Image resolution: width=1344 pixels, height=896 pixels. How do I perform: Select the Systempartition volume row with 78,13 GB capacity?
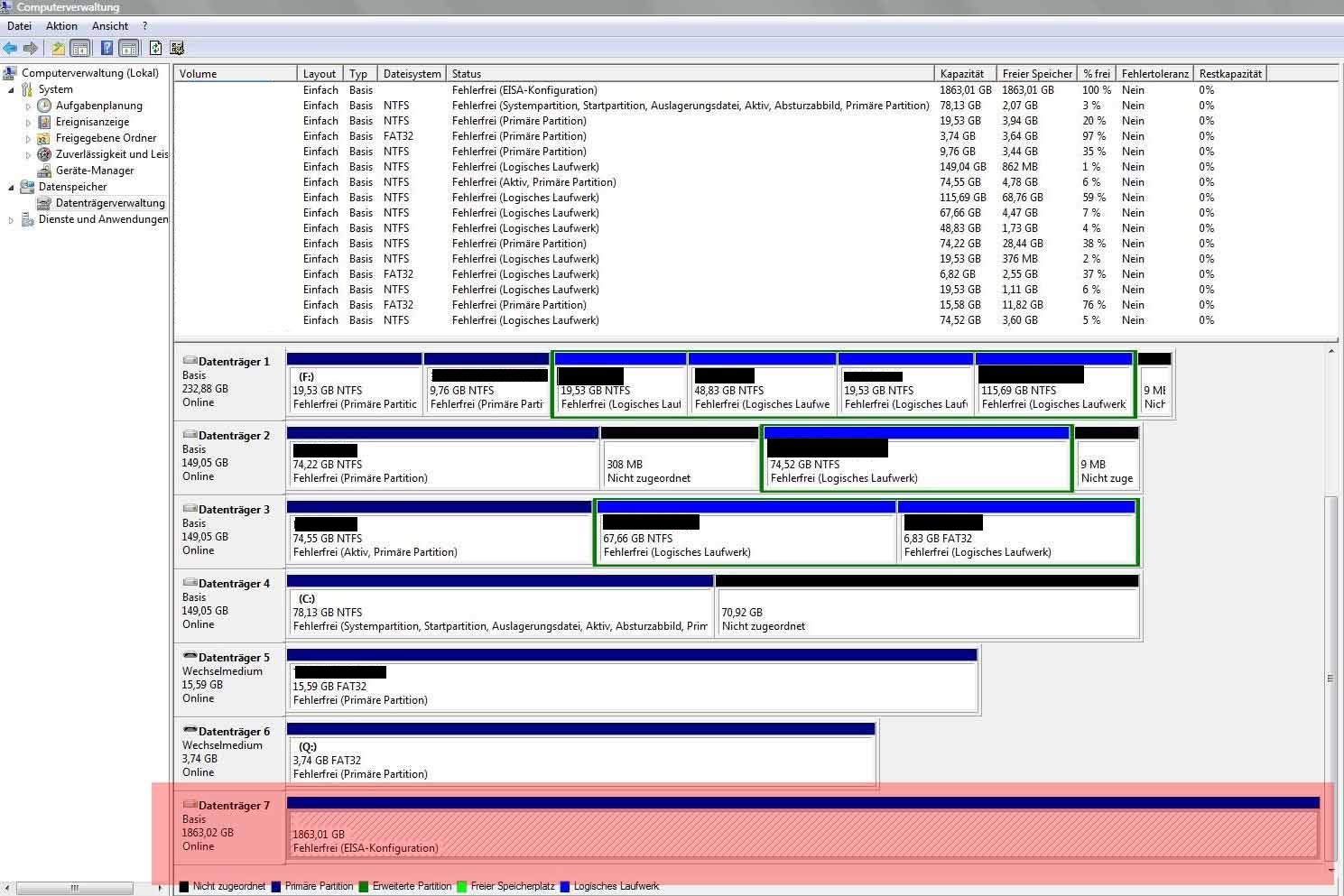(756, 106)
